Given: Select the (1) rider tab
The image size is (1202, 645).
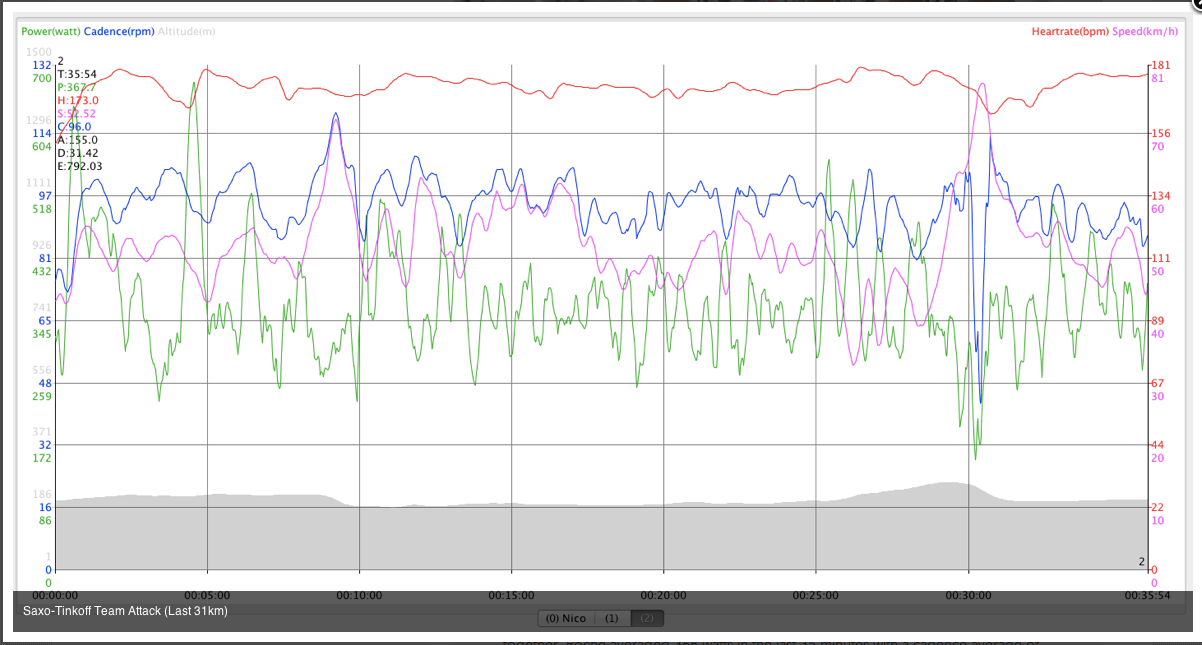Looking at the screenshot, I should pyautogui.click(x=611, y=618).
